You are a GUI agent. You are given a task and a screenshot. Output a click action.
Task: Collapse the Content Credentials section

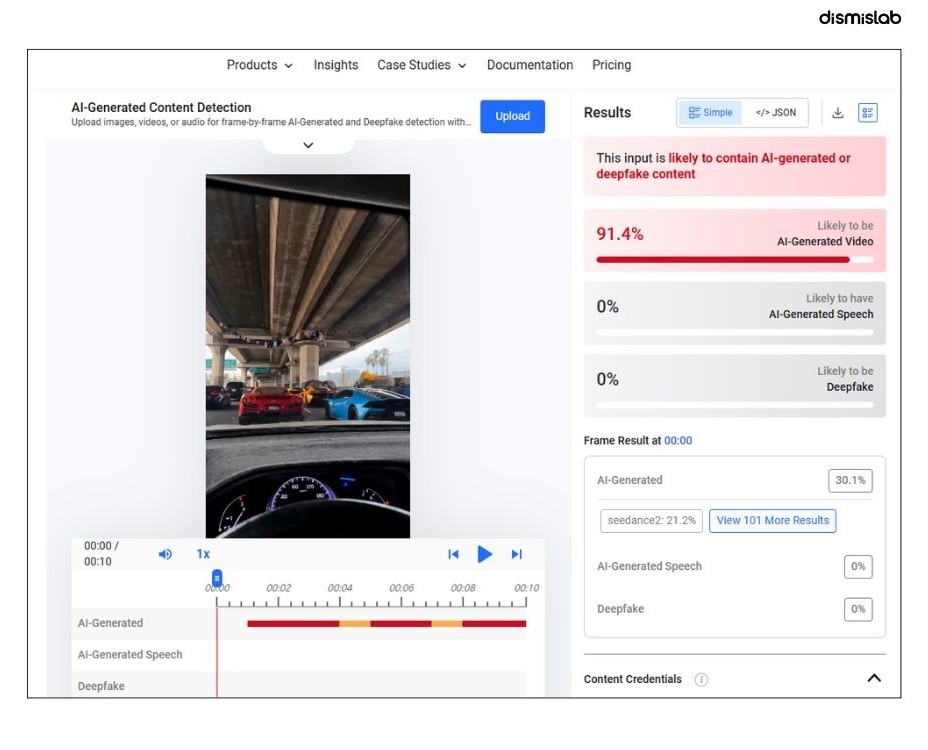874,678
